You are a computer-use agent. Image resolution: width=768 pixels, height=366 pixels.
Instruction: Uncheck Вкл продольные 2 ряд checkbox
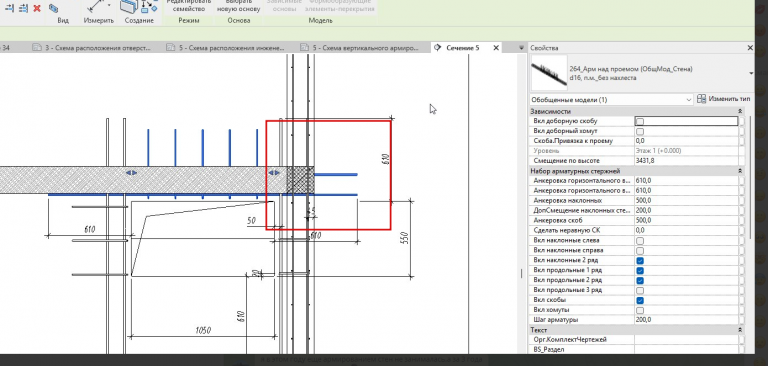[640, 280]
